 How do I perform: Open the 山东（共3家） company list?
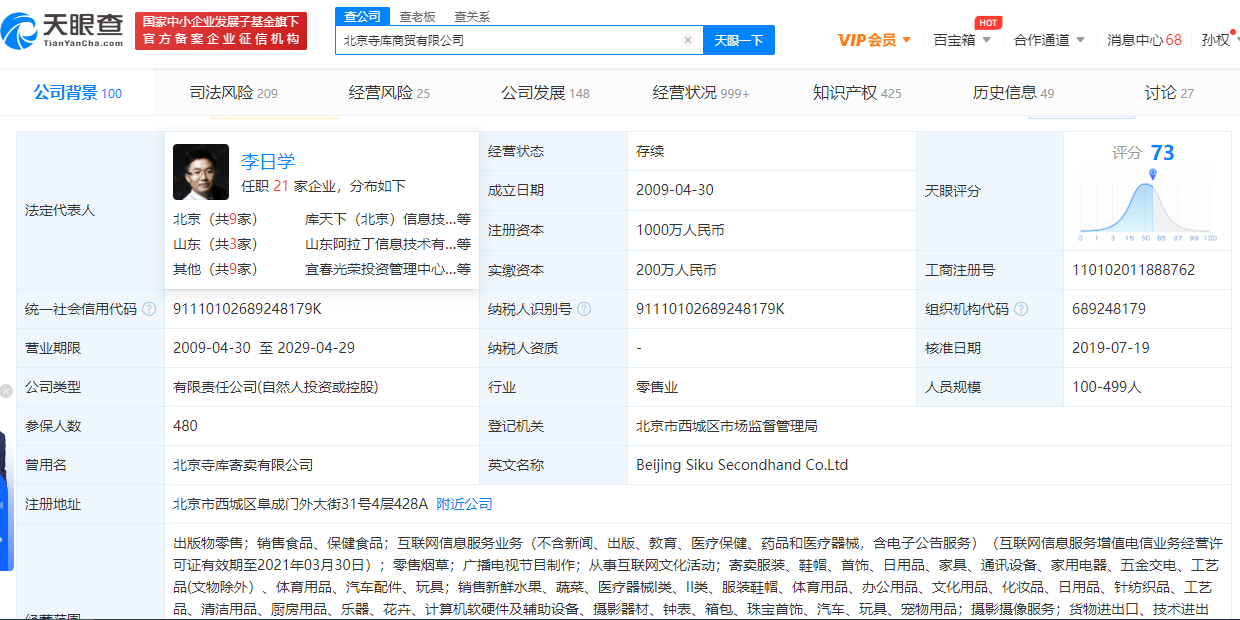click(215, 244)
